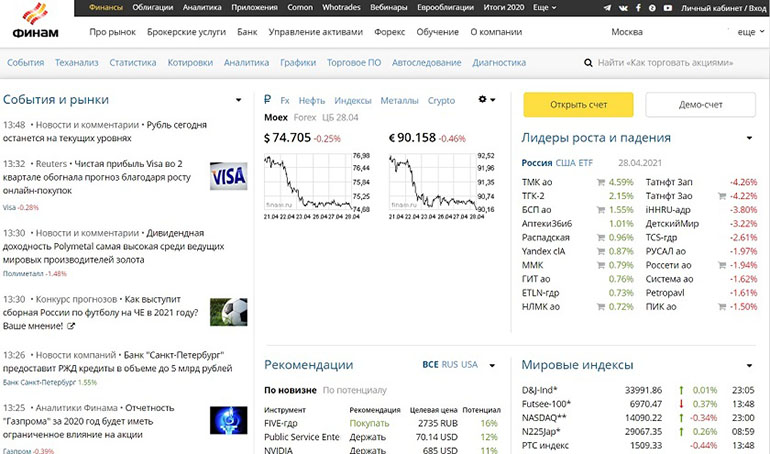Screen dimensions: 770x454
Task: Select the Металлы quotes tab
Action: (399, 101)
